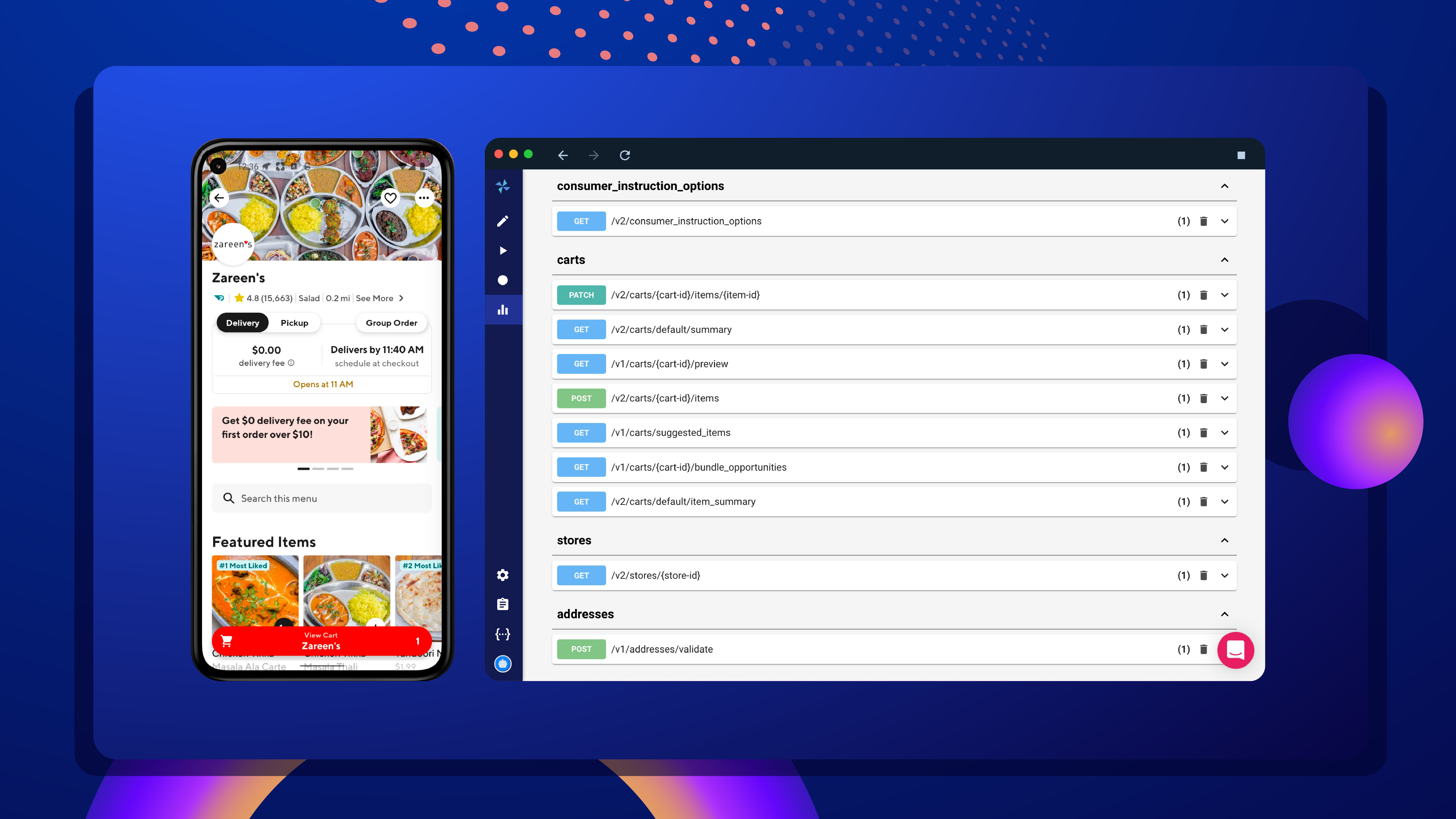Open the pencil edit icon in sidebar
The height and width of the screenshot is (819, 1456).
point(503,221)
